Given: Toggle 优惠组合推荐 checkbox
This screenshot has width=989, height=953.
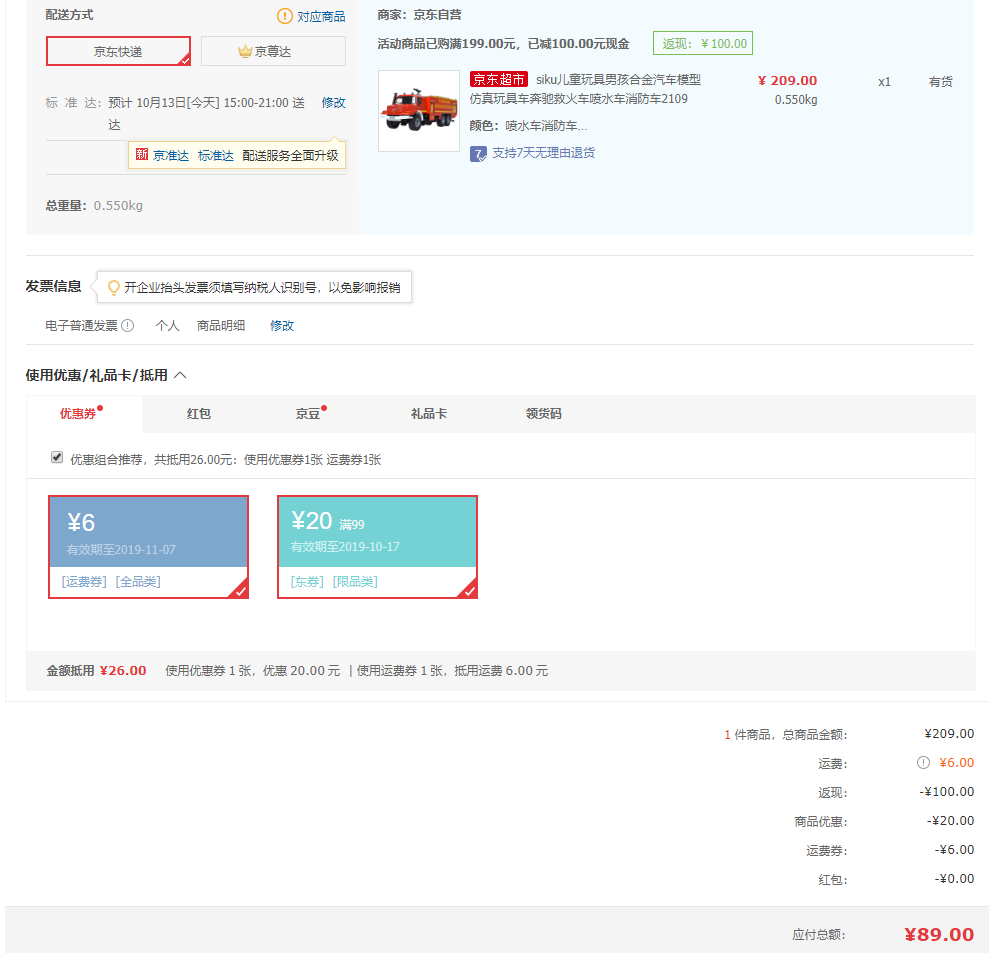Looking at the screenshot, I should 57,457.
